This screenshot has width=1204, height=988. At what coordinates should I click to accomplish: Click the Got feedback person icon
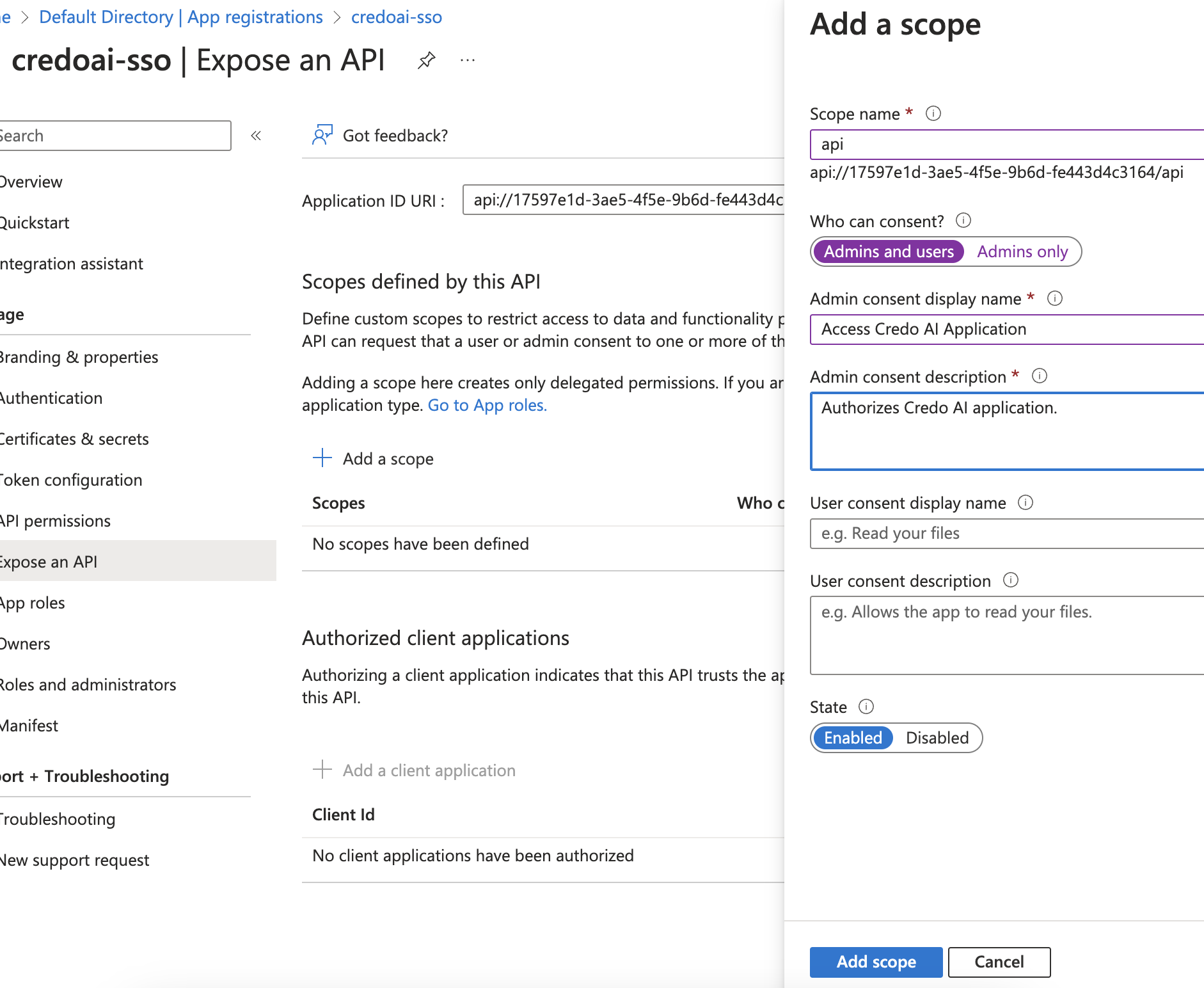tap(322, 135)
